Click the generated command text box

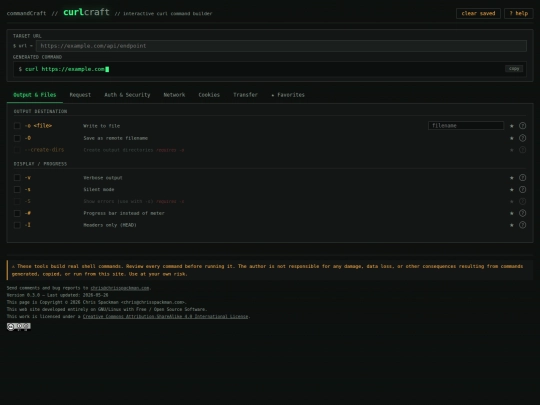click(x=270, y=69)
